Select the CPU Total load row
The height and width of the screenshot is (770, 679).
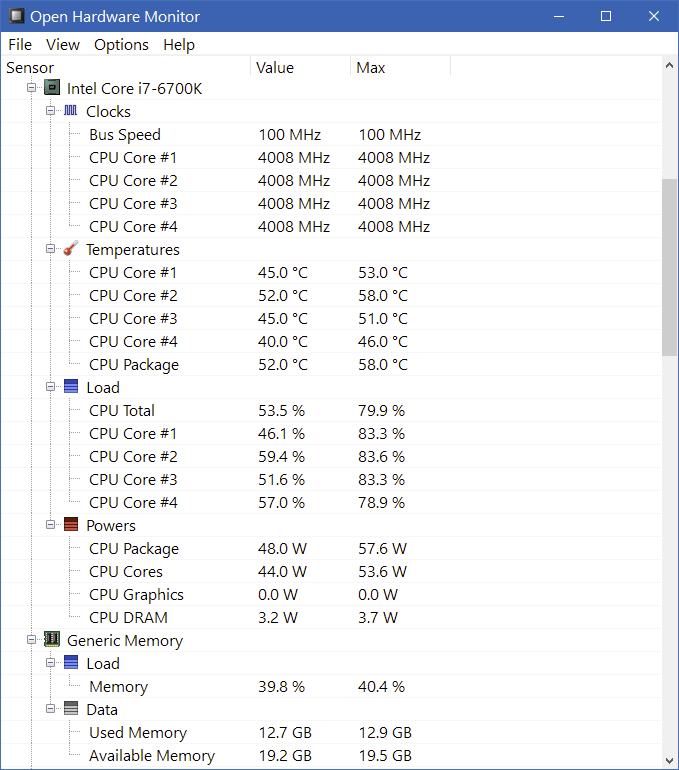click(331, 411)
